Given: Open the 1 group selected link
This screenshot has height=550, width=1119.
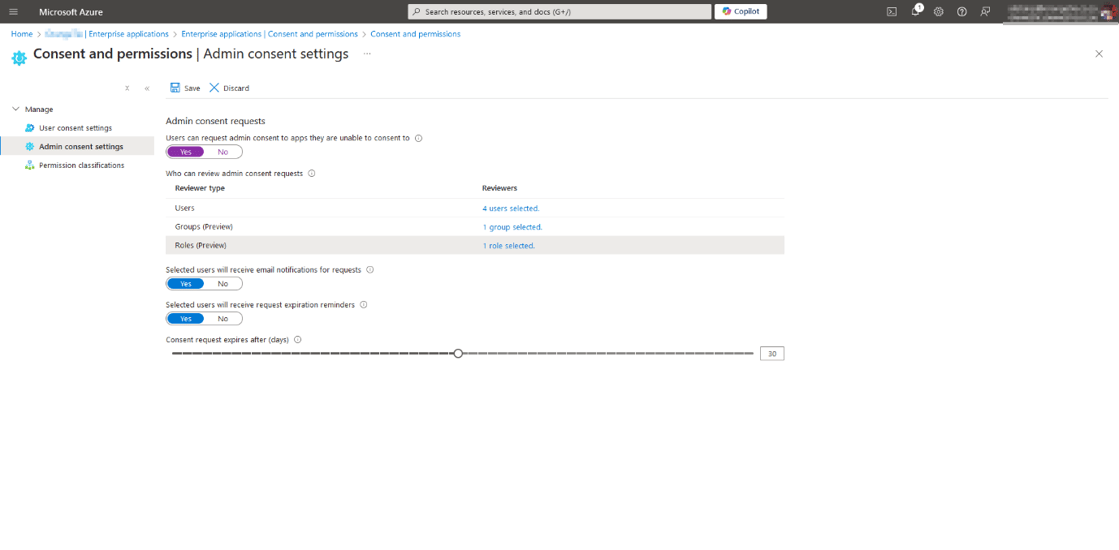Looking at the screenshot, I should tap(512, 227).
